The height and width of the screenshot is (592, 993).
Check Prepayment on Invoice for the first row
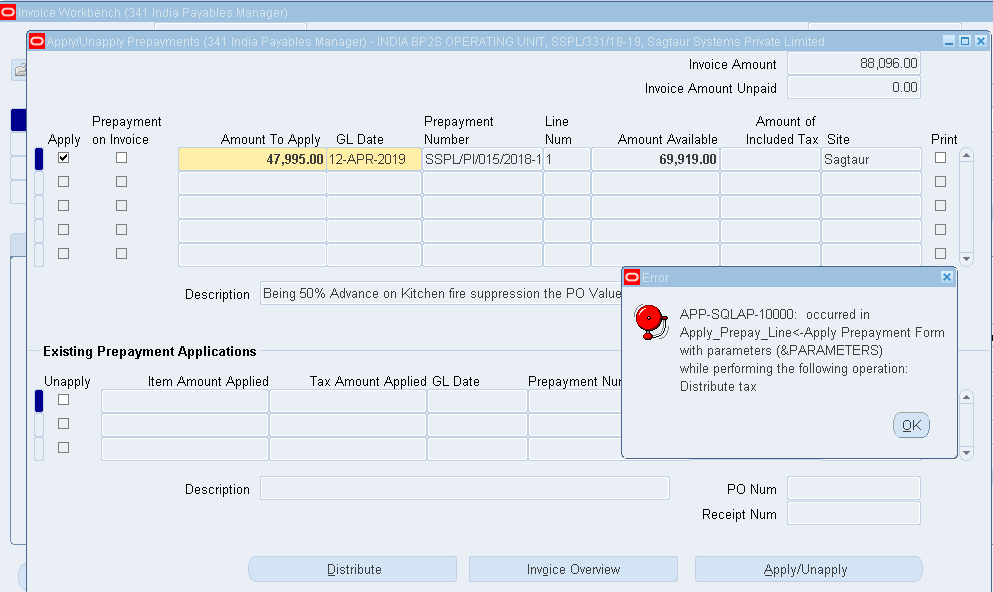click(x=121, y=157)
